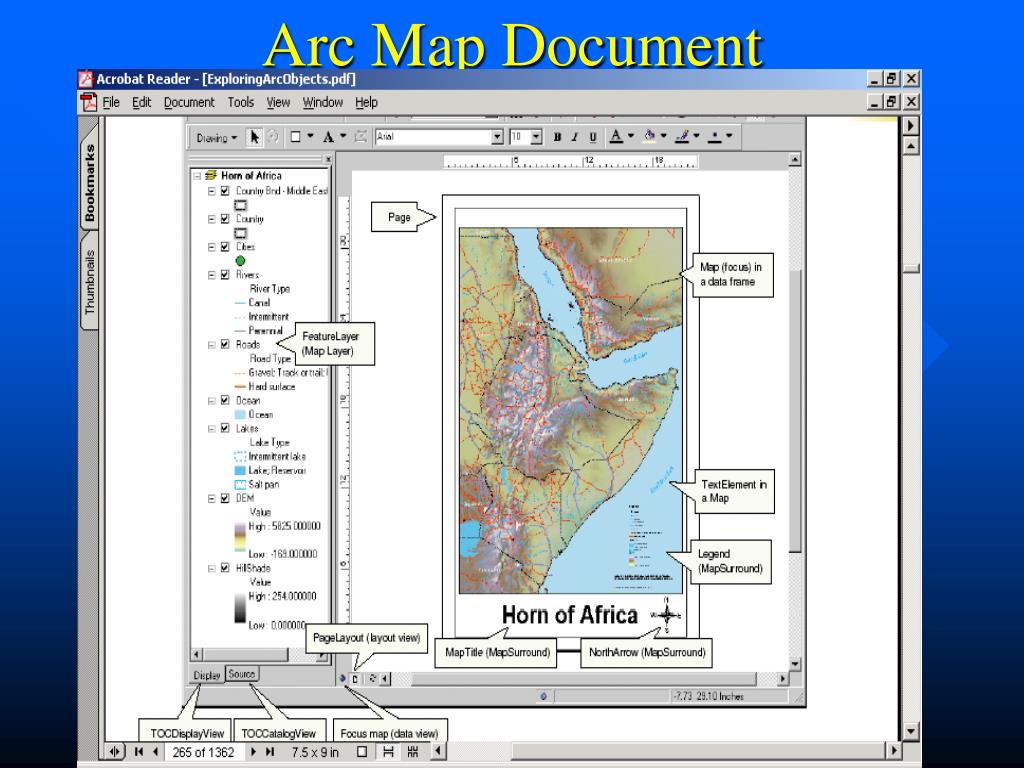
Task: Click the Acrobat PDF document icon
Action: point(88,103)
